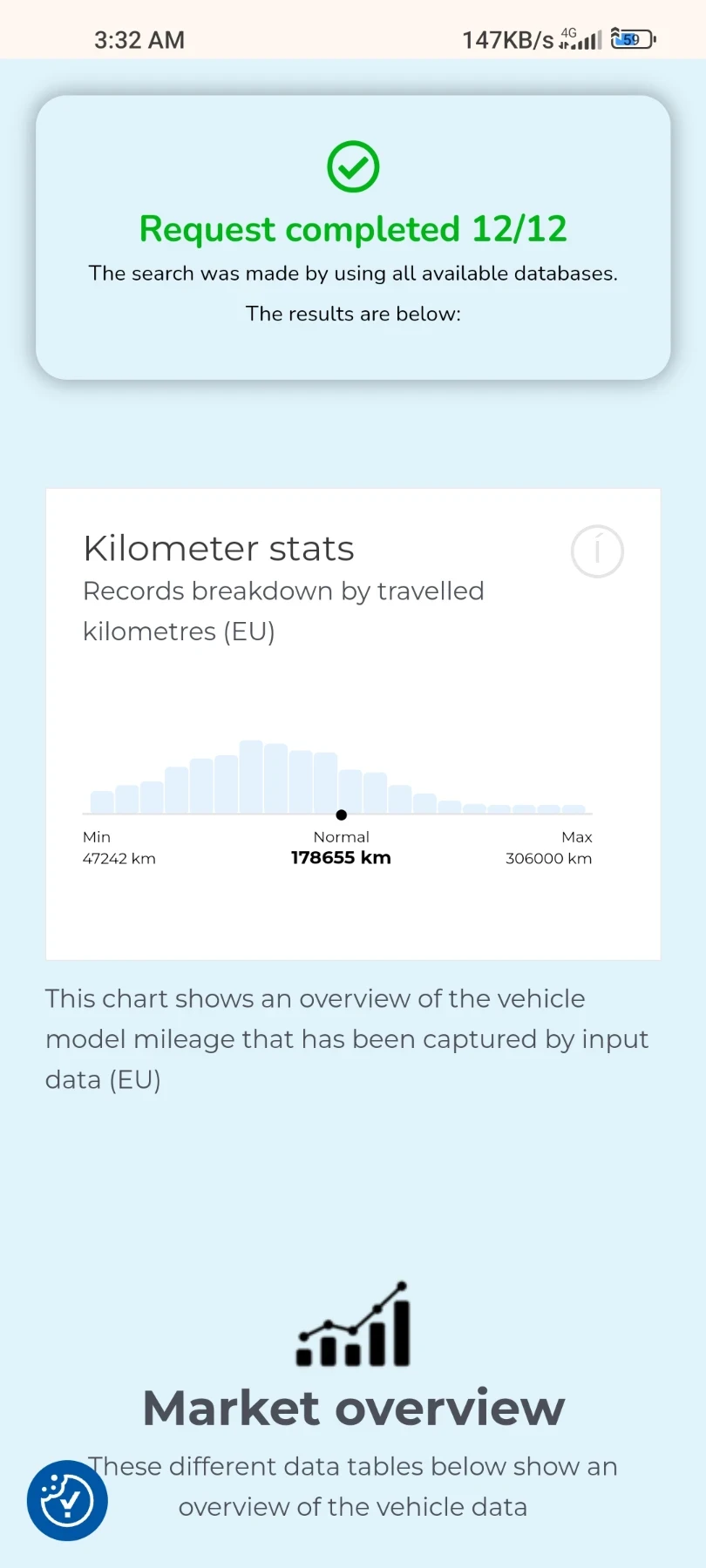Tap the clock showing 3:32 AM

(139, 40)
